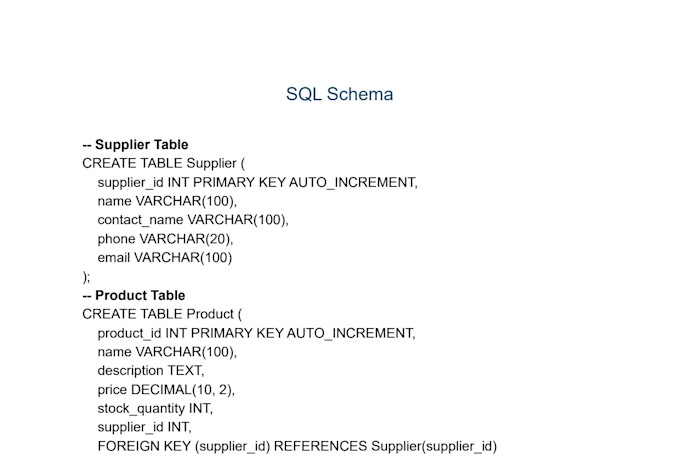Click the "description TEXT" line
This screenshot has height=459, width=680.
coord(150,371)
